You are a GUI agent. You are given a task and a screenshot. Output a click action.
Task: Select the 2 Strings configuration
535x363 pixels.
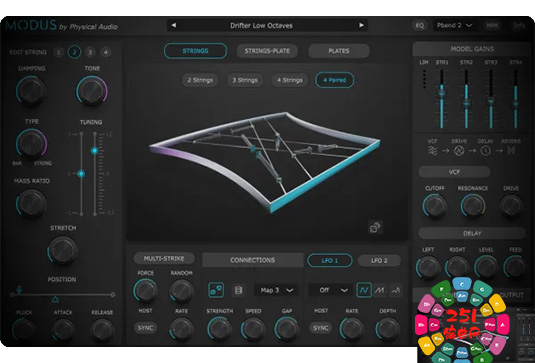tap(200, 80)
